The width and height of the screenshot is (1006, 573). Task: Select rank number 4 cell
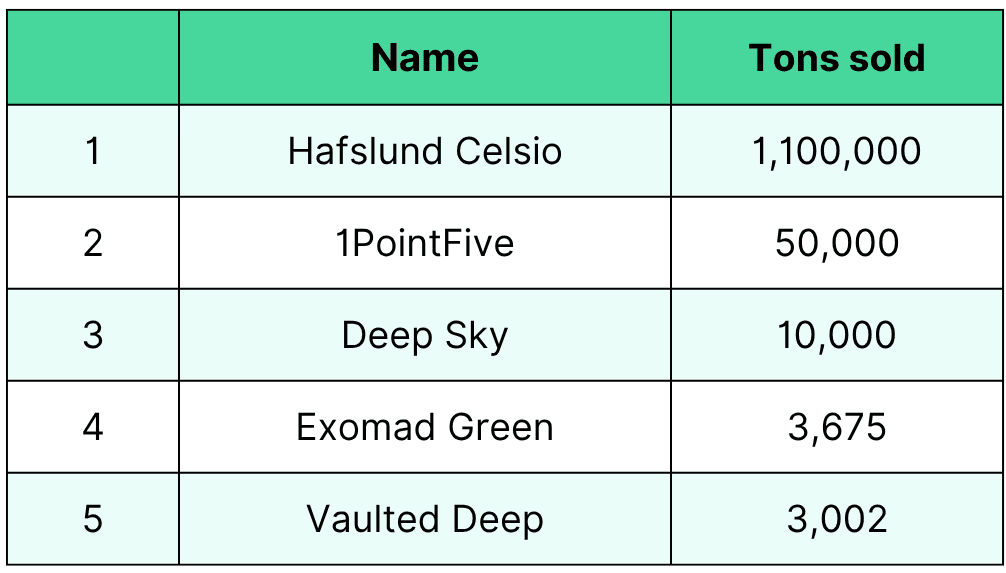point(93,427)
